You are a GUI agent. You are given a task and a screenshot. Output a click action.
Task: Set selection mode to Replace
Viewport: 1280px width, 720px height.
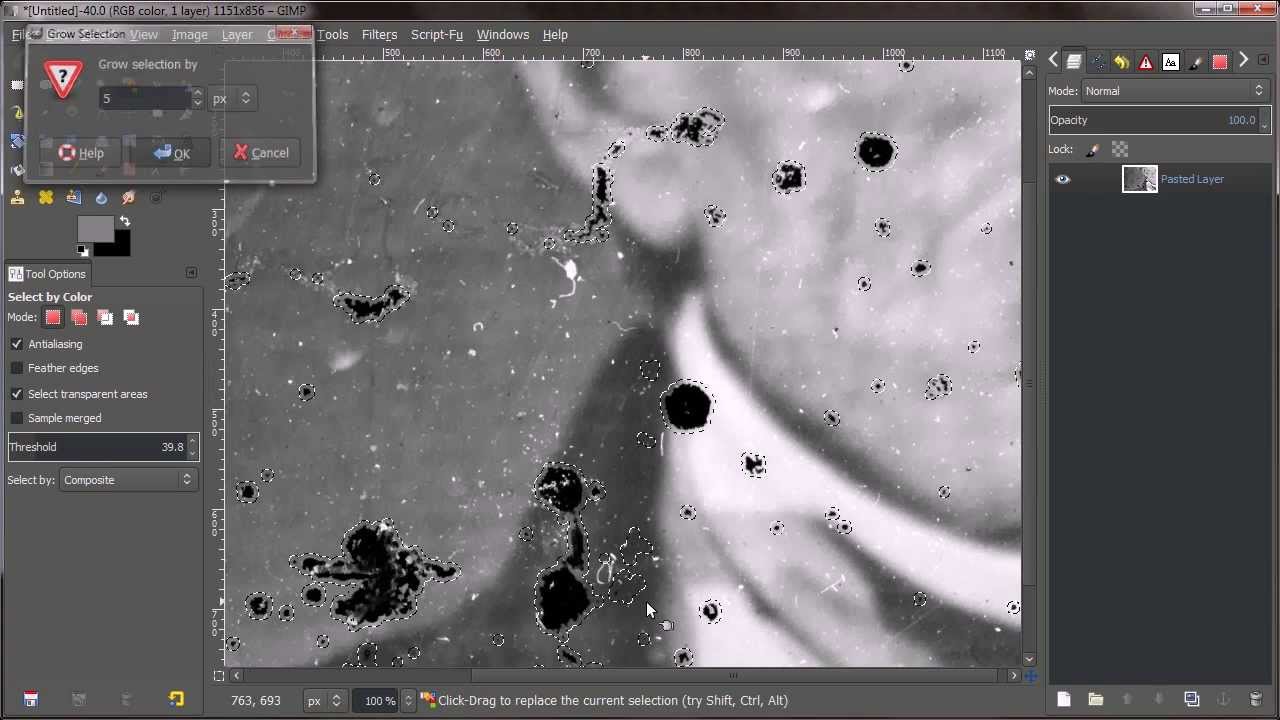[x=53, y=318]
